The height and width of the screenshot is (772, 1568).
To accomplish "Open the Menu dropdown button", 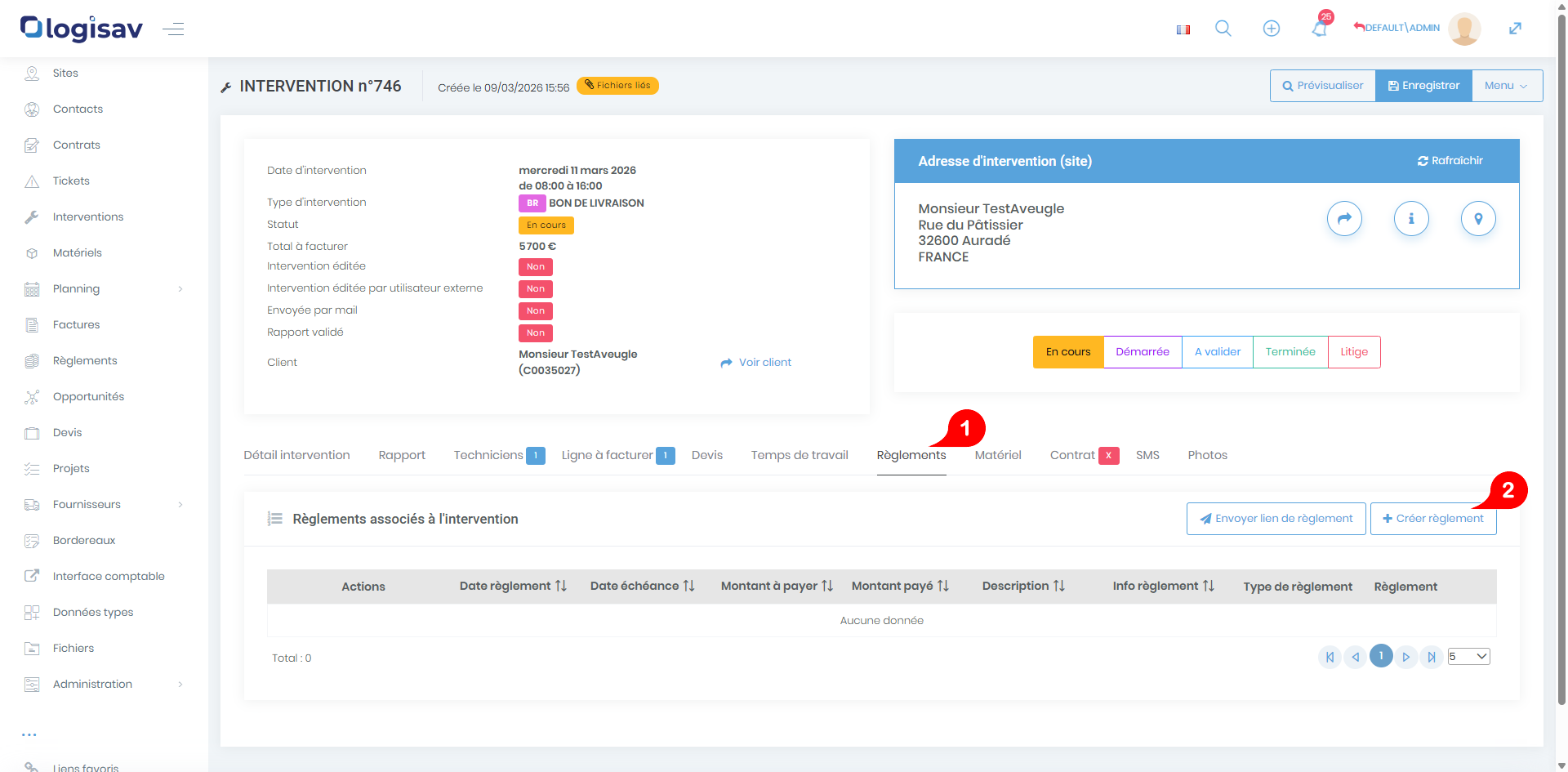I will 1506,86.
